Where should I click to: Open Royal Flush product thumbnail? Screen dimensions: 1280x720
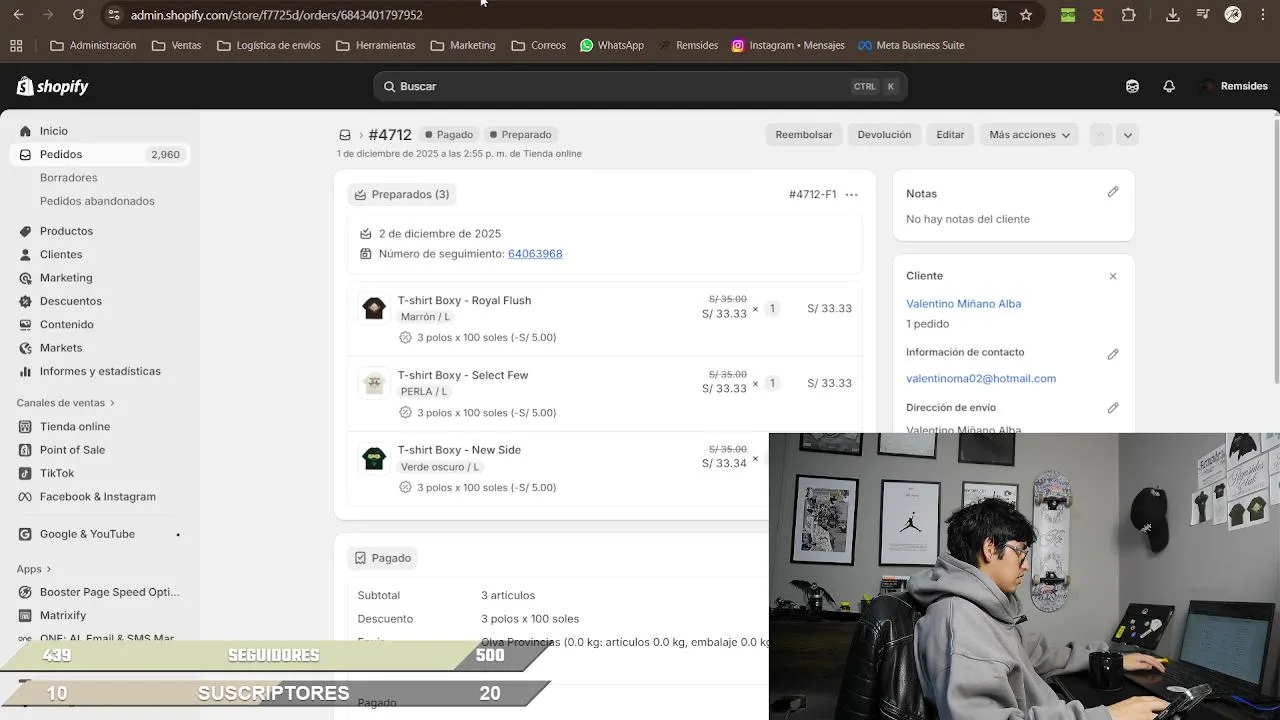tap(374, 308)
